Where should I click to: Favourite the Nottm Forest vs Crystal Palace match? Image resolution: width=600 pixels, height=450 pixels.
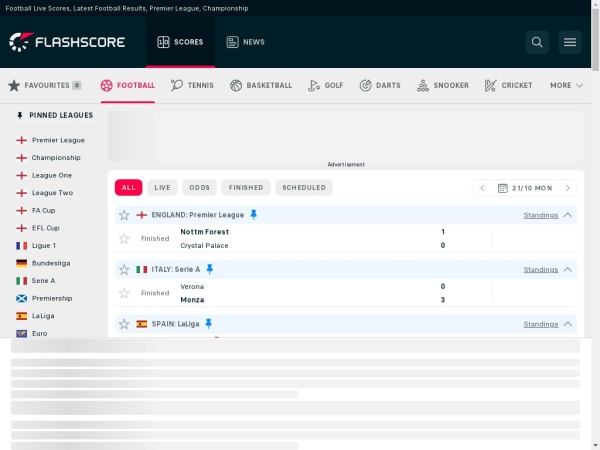click(124, 239)
